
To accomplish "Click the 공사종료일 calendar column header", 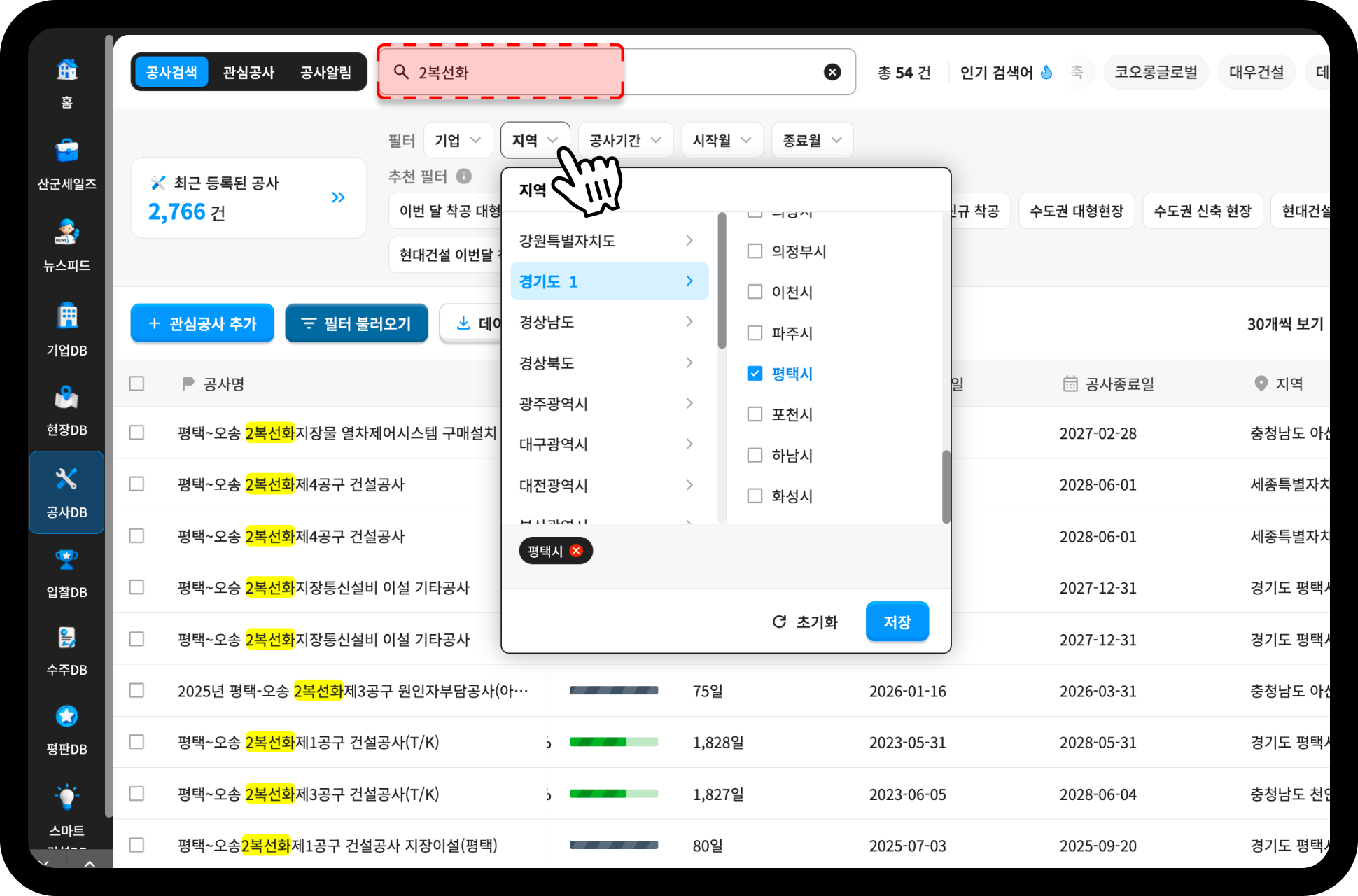I will [x=1108, y=384].
